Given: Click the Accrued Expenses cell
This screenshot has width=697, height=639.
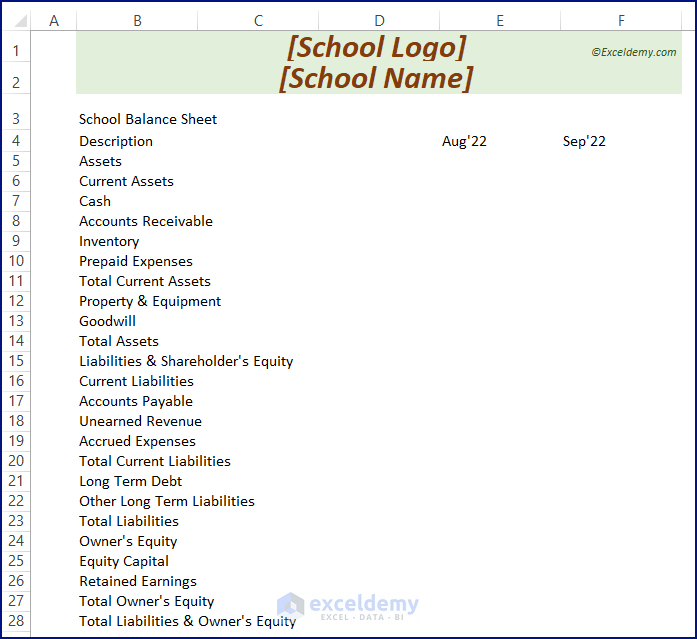Looking at the screenshot, I should click(x=137, y=441).
